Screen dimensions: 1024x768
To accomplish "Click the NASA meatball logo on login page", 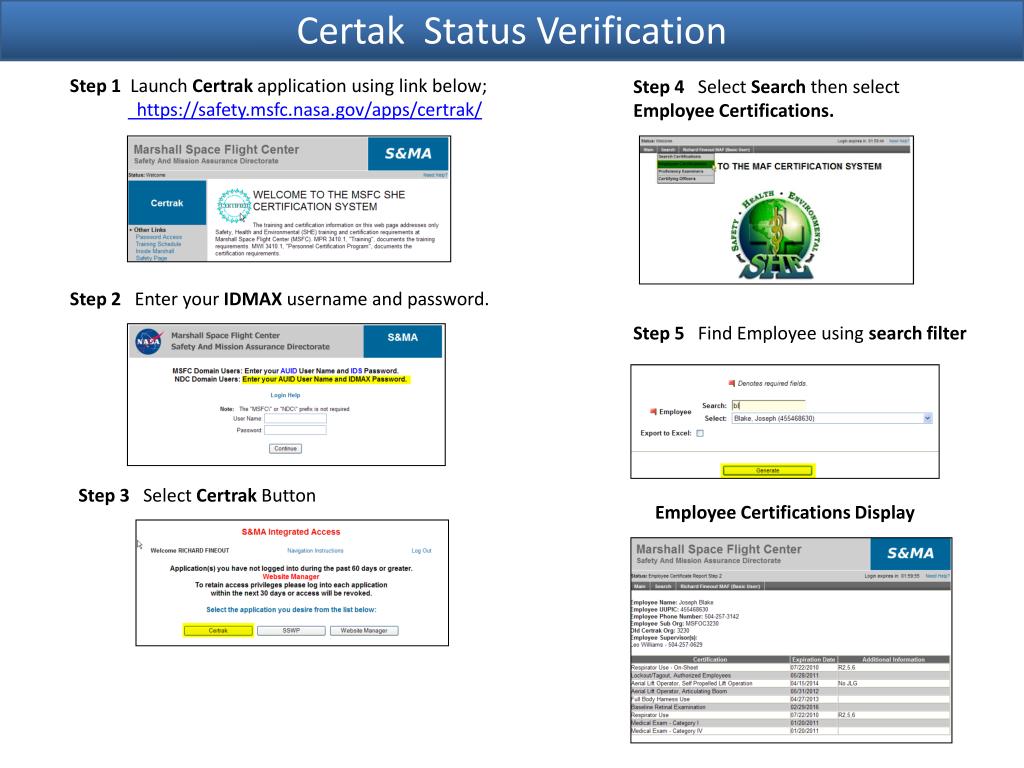I will (x=149, y=342).
